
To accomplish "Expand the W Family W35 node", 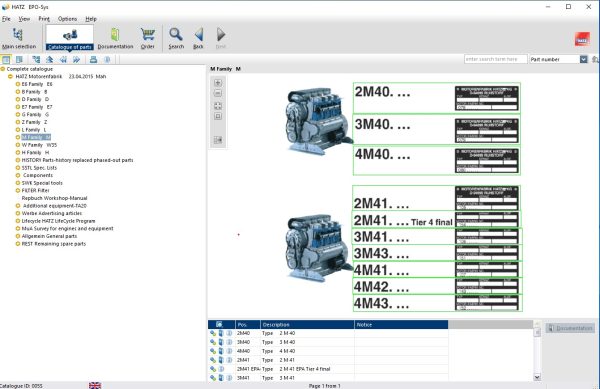I will click(x=18, y=145).
